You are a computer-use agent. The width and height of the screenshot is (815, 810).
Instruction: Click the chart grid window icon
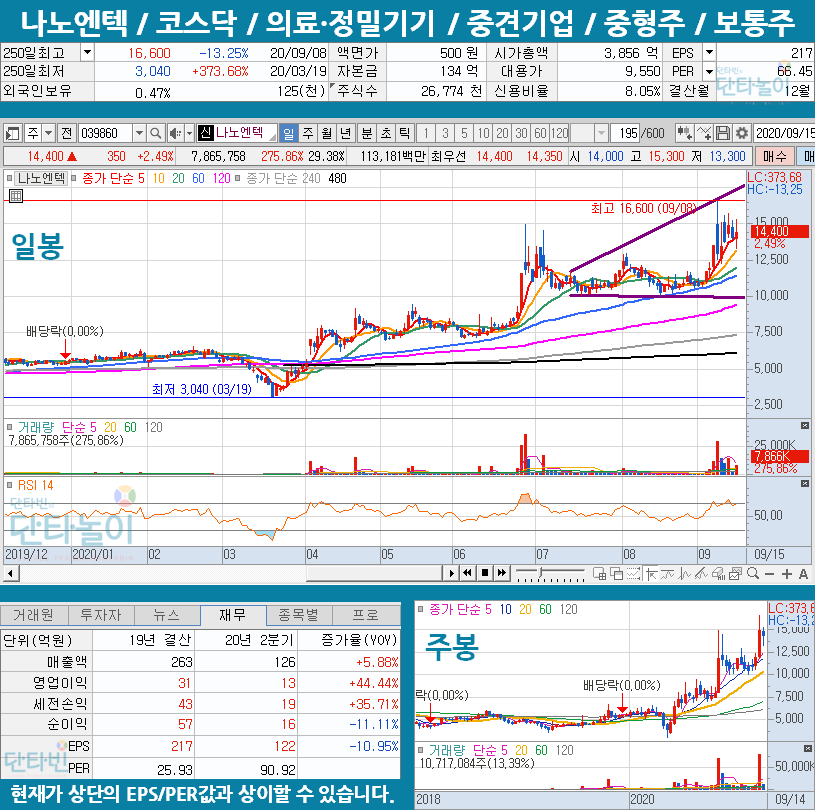600,573
